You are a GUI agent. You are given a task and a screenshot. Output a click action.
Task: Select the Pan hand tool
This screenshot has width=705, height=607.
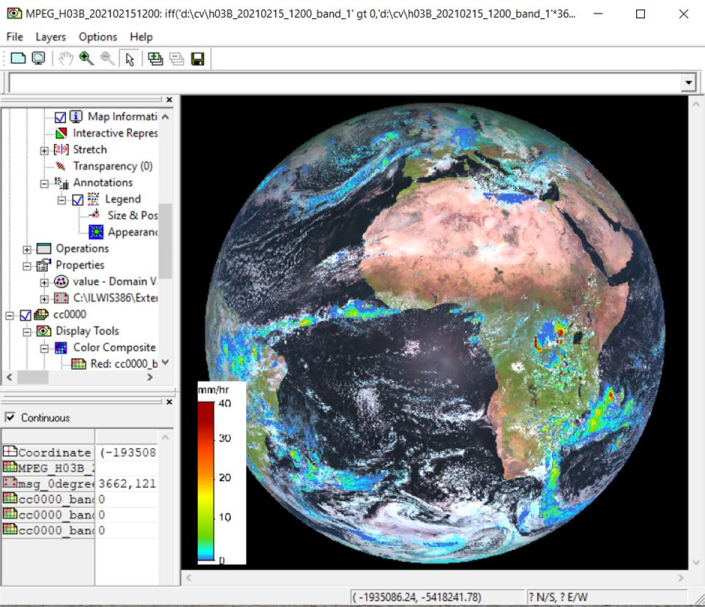(66, 59)
